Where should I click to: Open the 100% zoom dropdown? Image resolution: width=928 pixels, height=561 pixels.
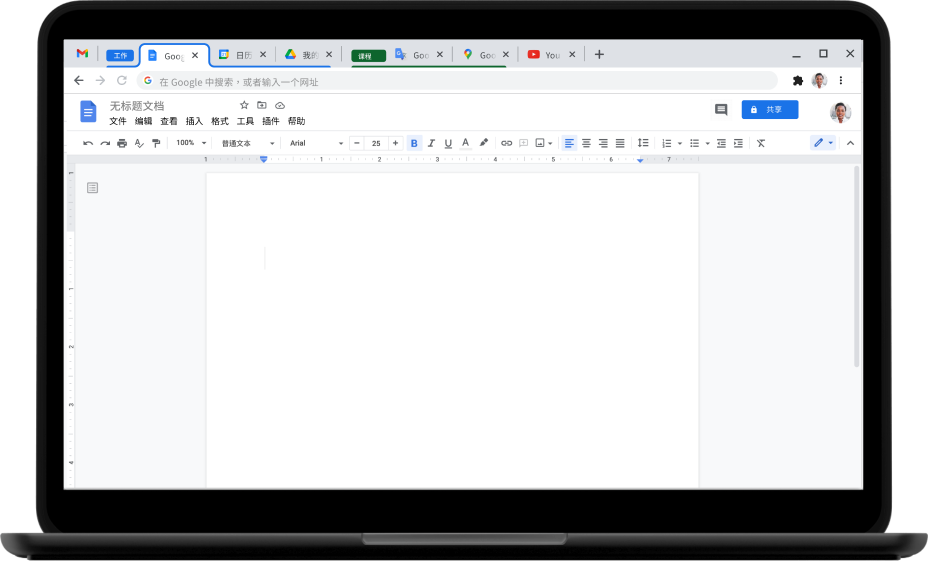pos(191,143)
